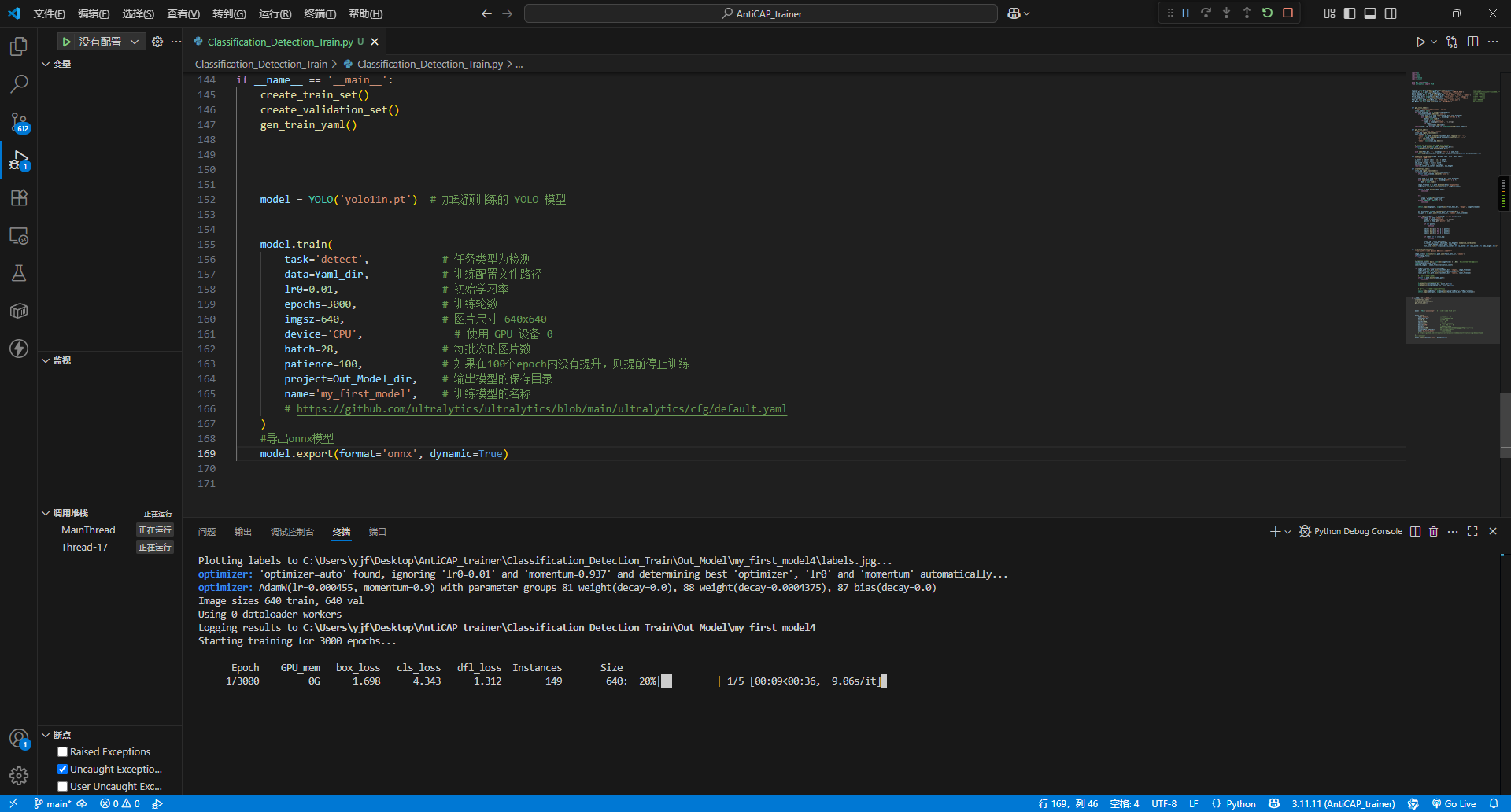
Task: Open run options dropdown beside play button
Action: tap(1434, 42)
